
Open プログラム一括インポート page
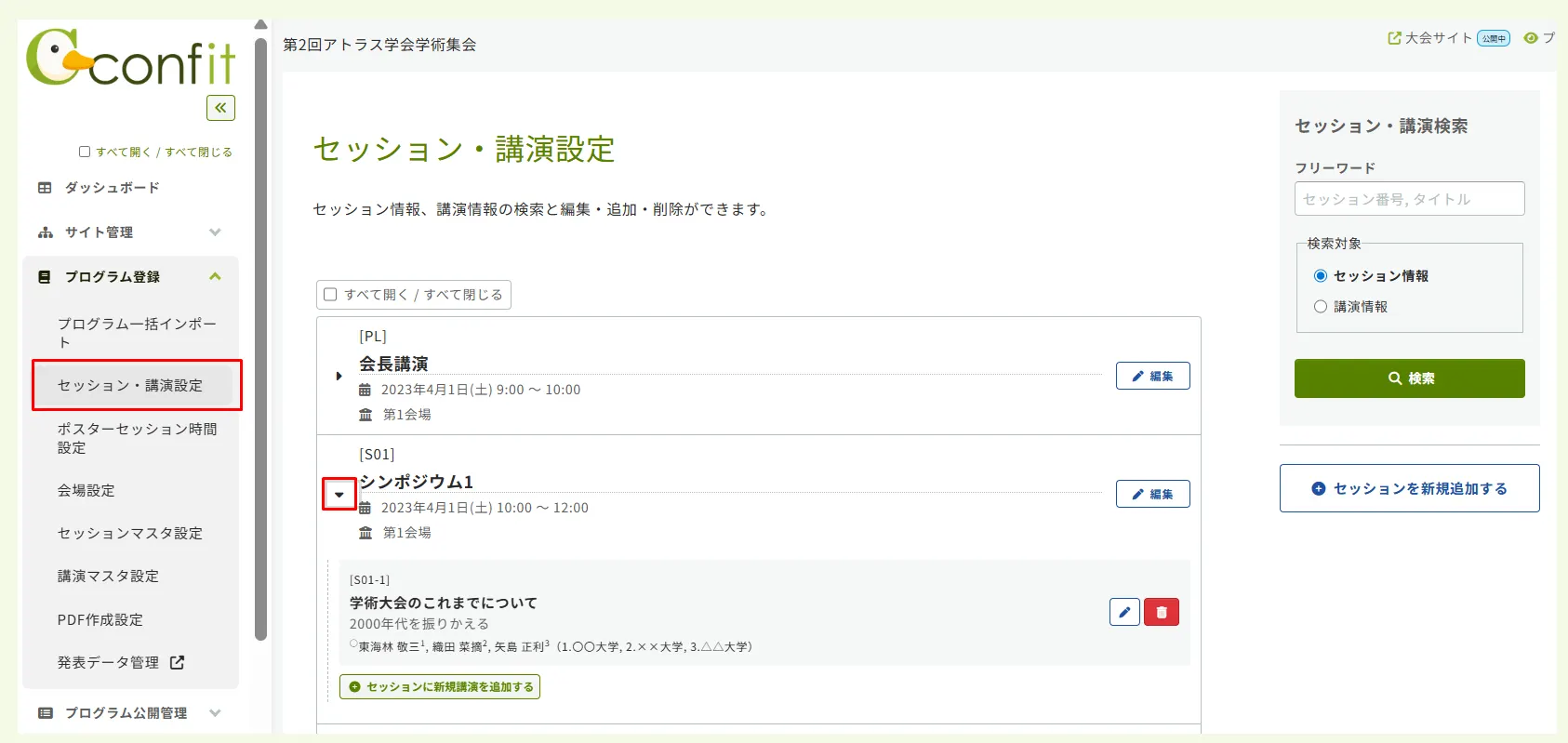point(137,333)
